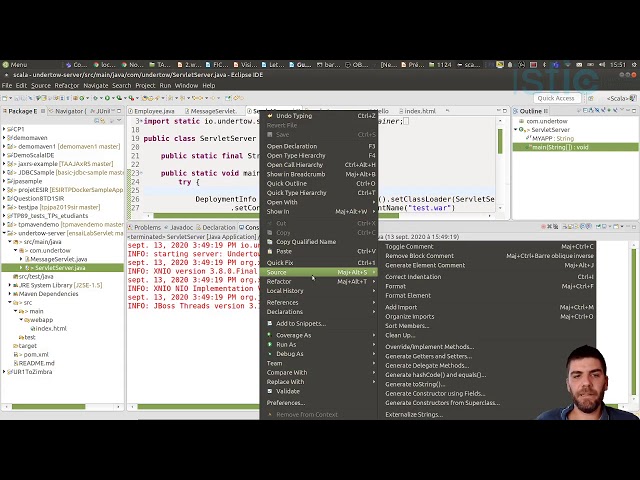
Task: Click the Quick Access search field
Action: click(x=555, y=98)
